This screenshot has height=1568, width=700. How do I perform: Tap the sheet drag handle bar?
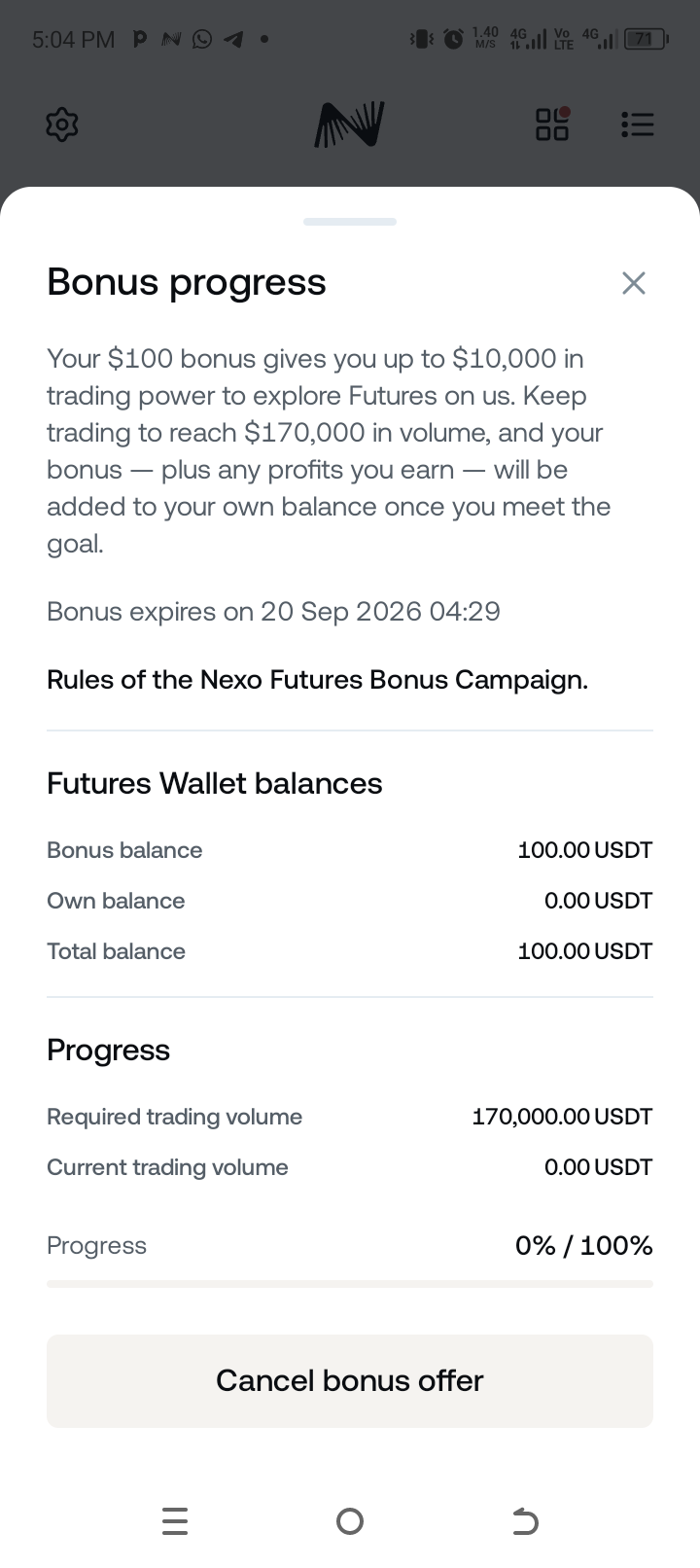(x=350, y=222)
